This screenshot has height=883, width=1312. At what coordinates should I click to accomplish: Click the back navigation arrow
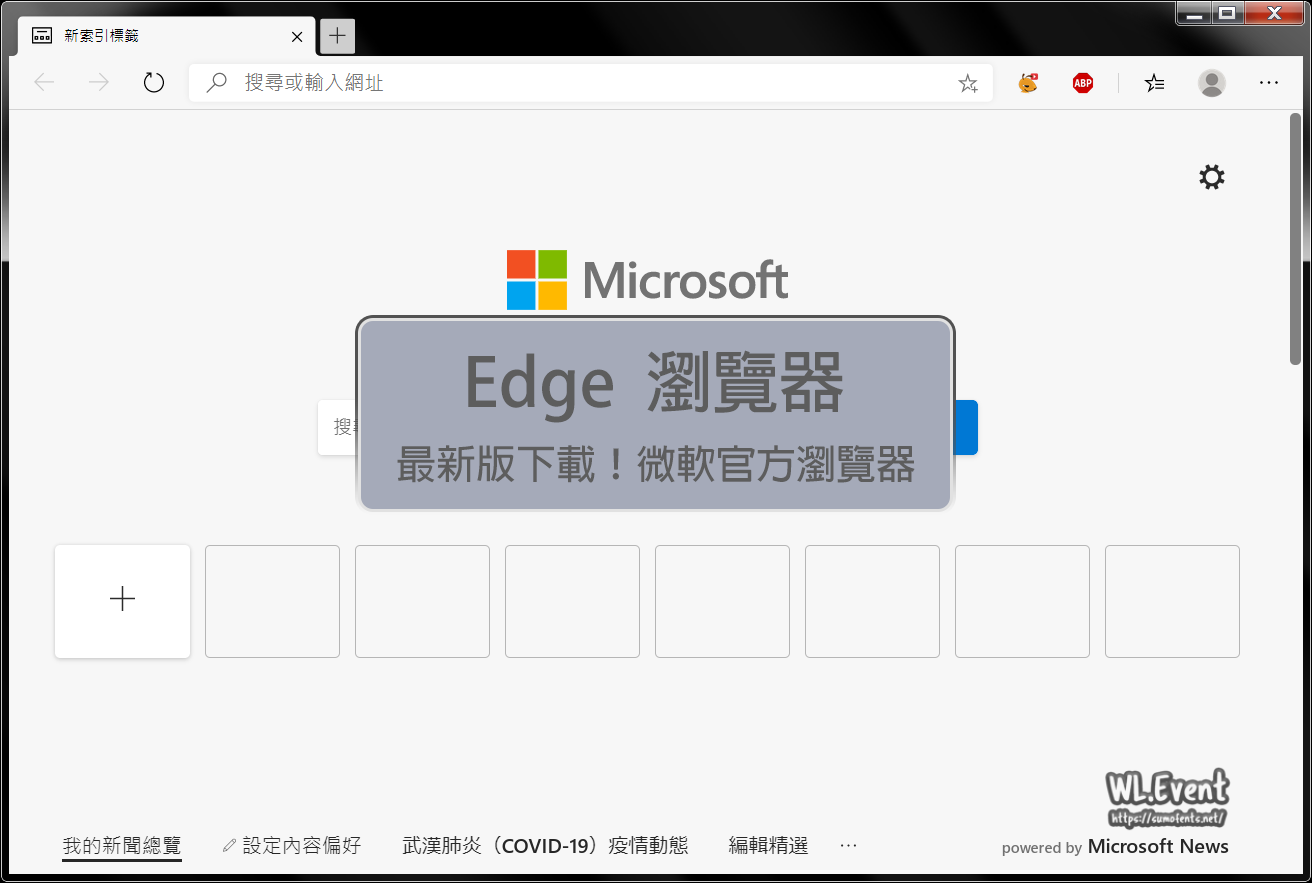tap(44, 83)
